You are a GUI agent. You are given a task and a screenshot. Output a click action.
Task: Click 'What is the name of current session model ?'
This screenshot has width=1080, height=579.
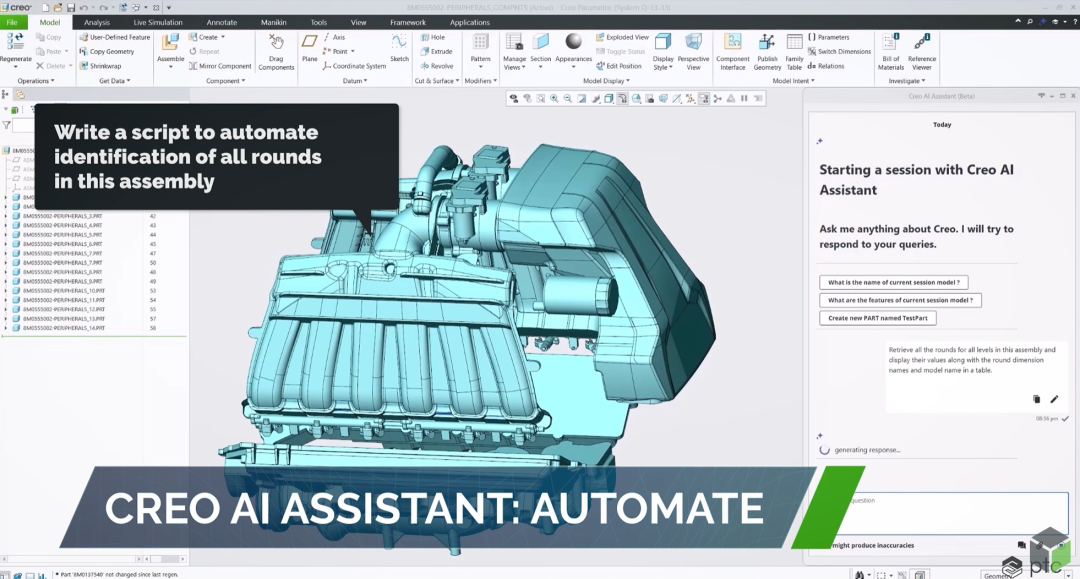pos(893,282)
